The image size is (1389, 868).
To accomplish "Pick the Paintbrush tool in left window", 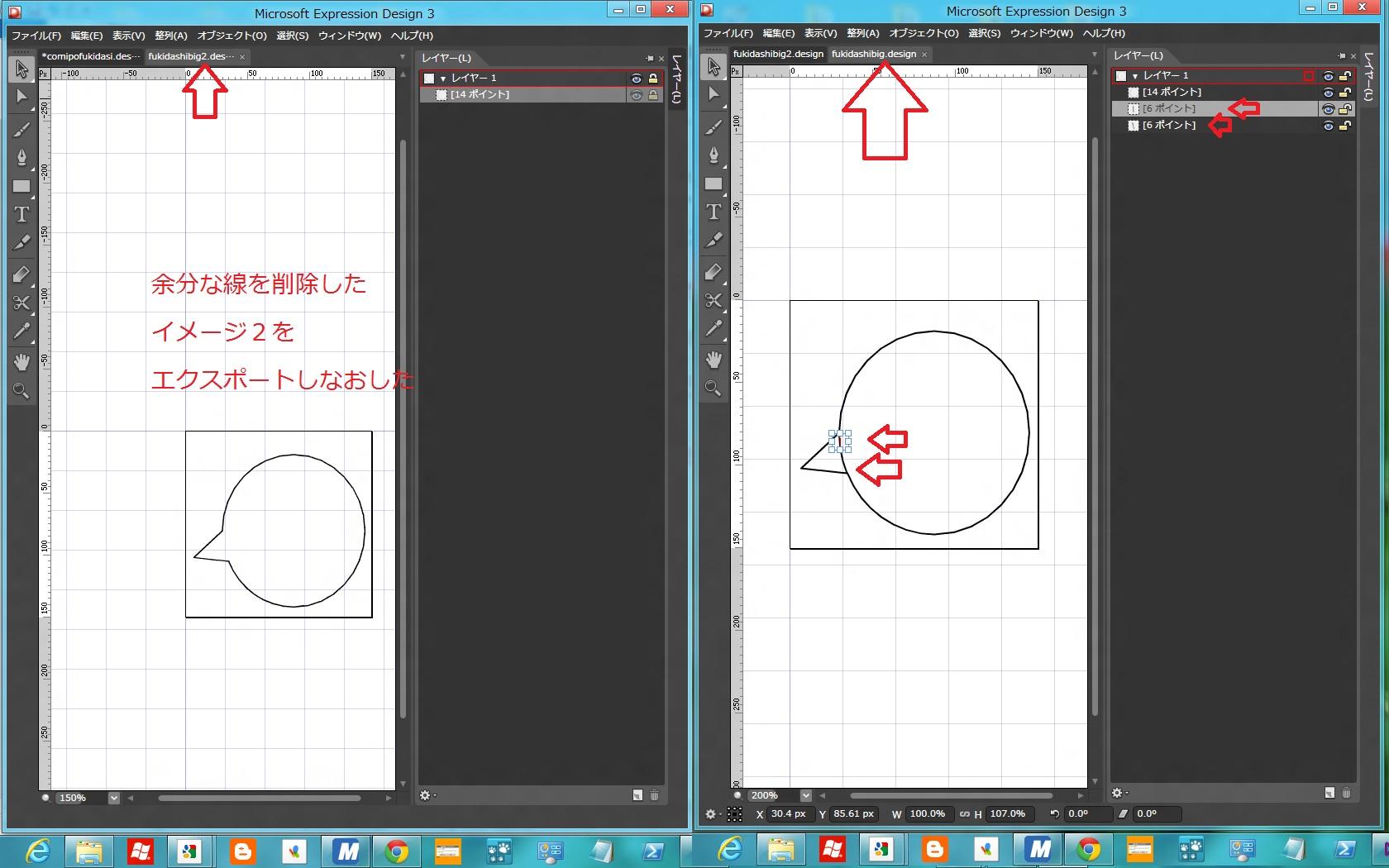I will [21, 130].
